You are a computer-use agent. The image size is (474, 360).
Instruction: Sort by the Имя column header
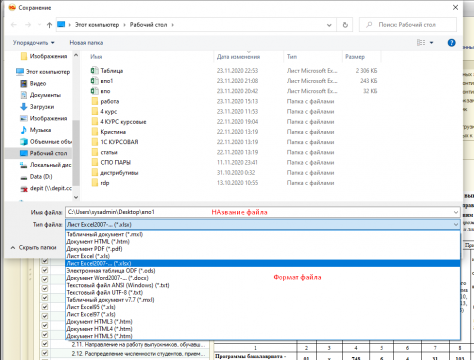click(x=96, y=57)
